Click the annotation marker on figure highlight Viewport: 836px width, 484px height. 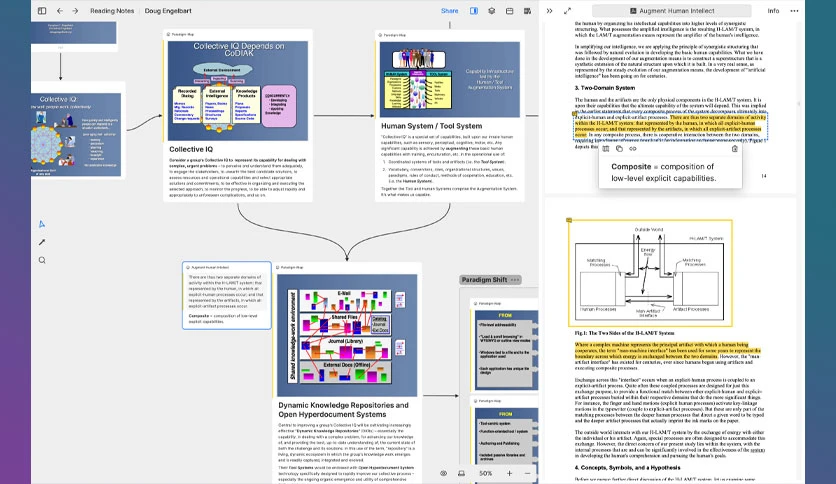click(569, 220)
